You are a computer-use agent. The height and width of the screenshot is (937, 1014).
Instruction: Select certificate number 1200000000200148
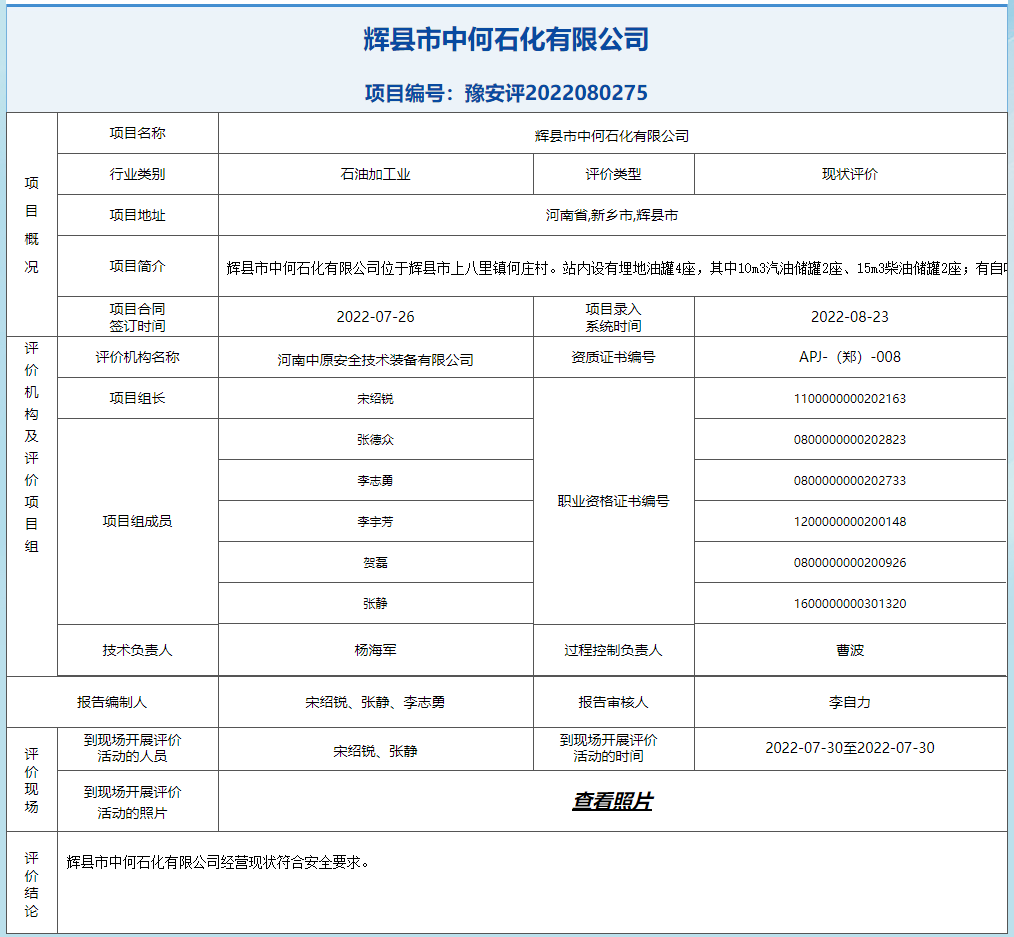click(x=850, y=522)
